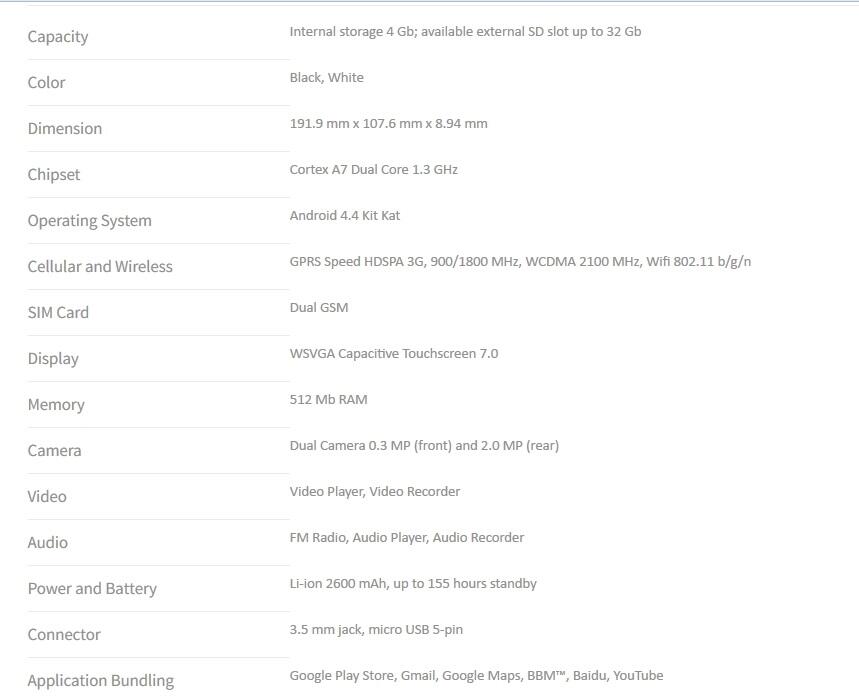This screenshot has width=859, height=697.
Task: Click the Chipset label
Action: 53,175
